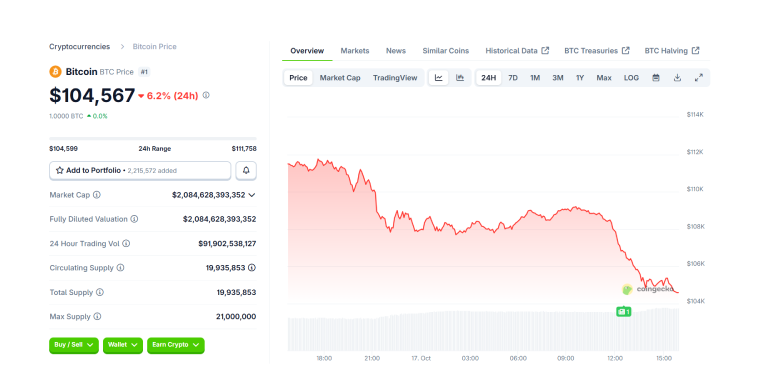
Task: Select TradingView chart mode
Action: pyautogui.click(x=395, y=78)
